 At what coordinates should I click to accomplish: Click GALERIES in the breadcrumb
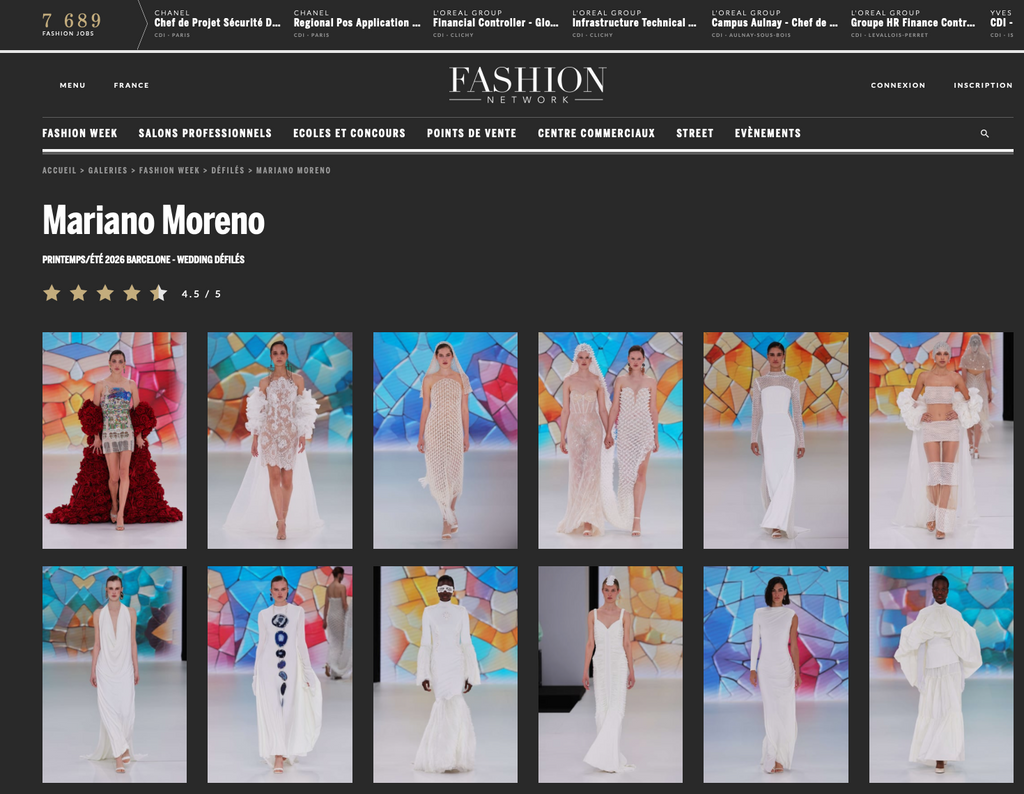(108, 170)
